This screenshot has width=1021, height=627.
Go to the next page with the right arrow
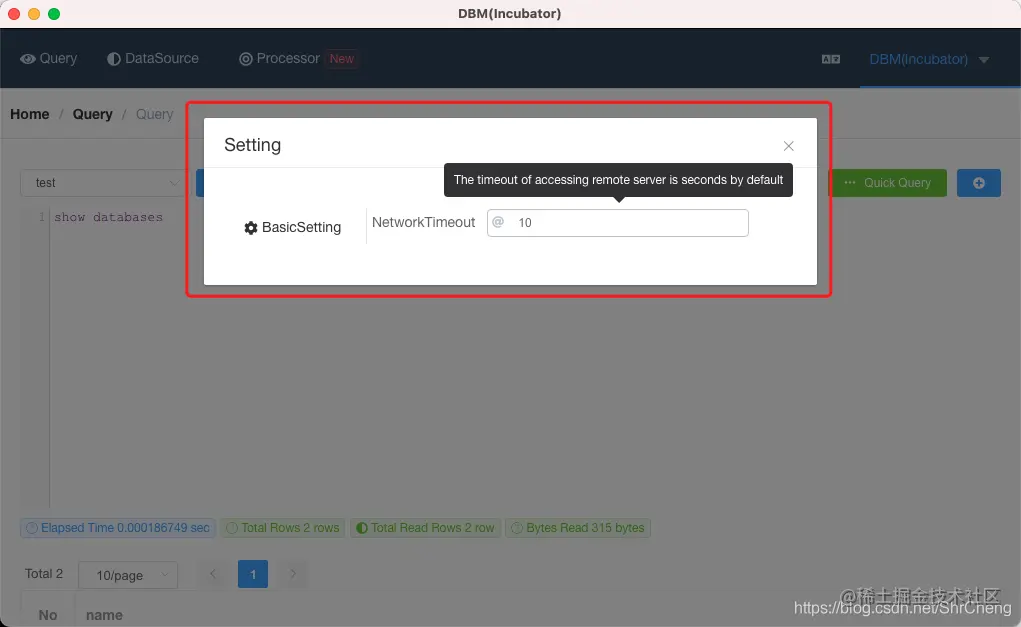(x=293, y=574)
